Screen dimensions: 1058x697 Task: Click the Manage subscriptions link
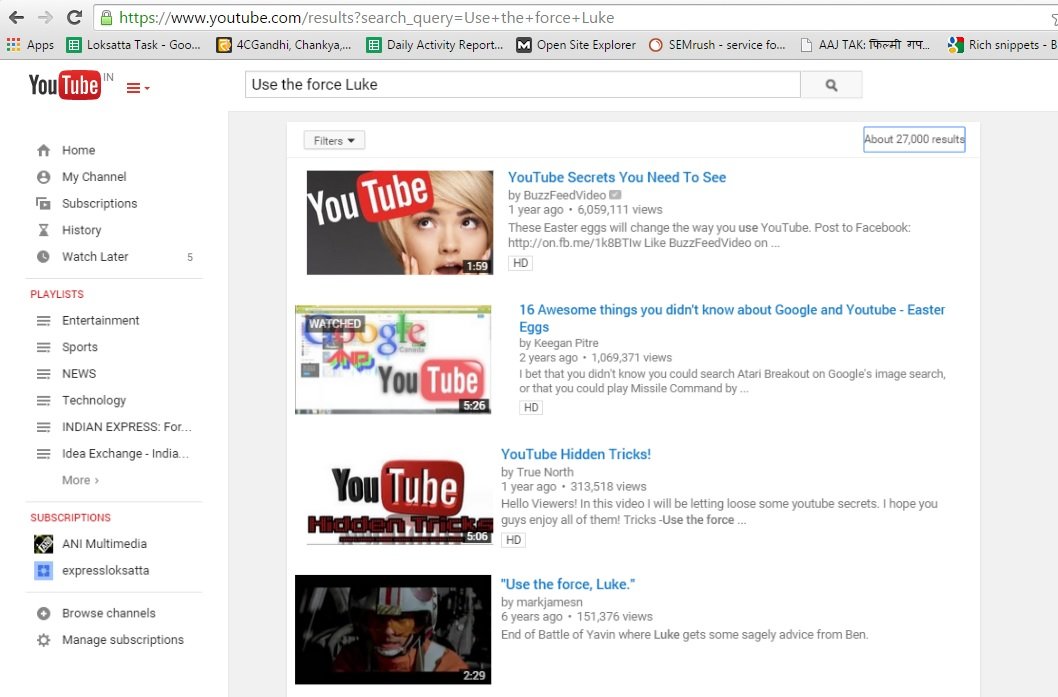click(123, 640)
